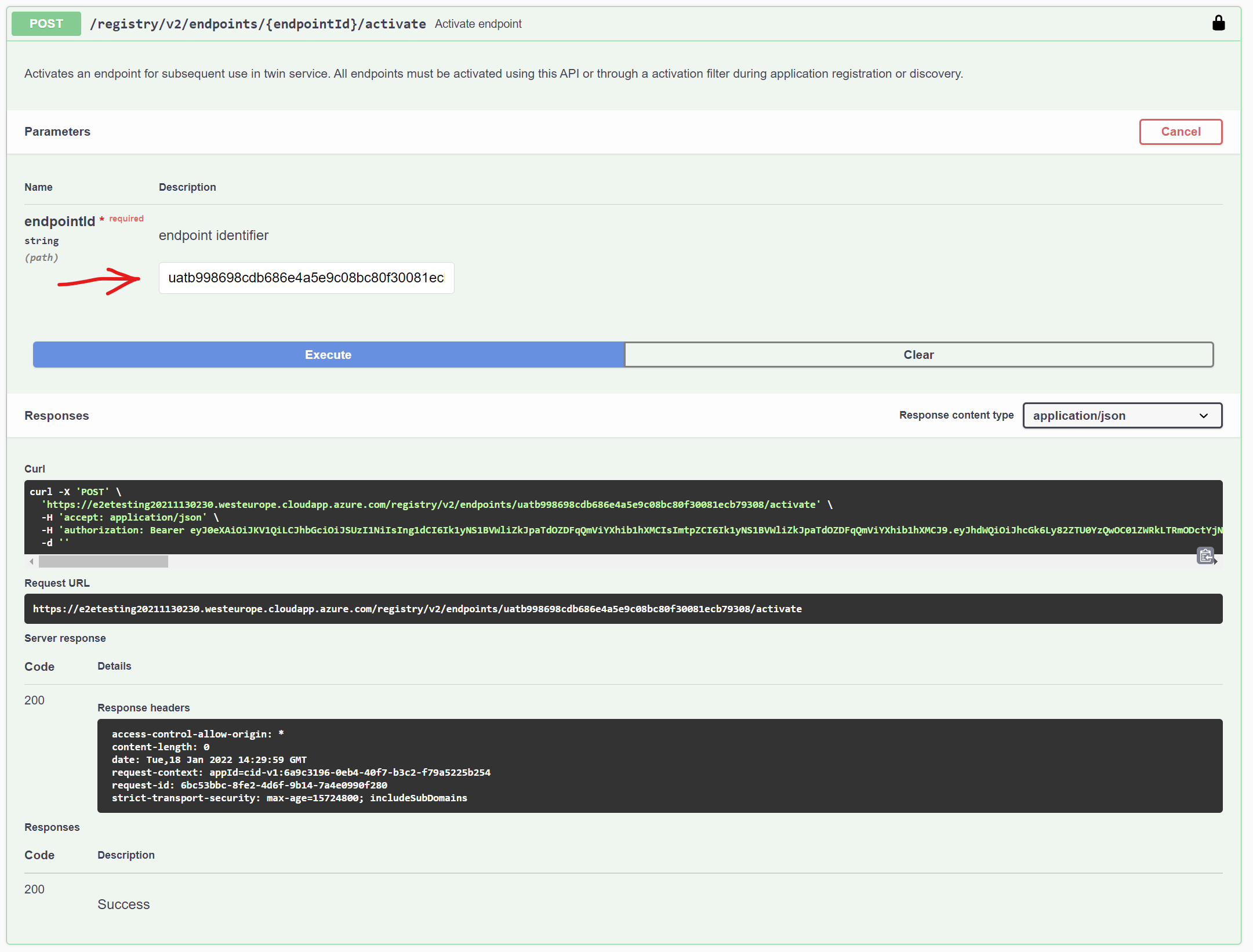Select the endpointId input field
Screen dimensions: 1253x952
click(x=306, y=278)
